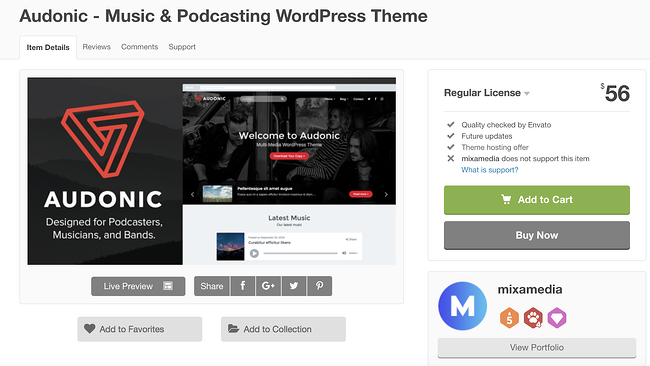Image resolution: width=650 pixels, height=366 pixels.
Task: Click the Live Preview button
Action: (138, 286)
